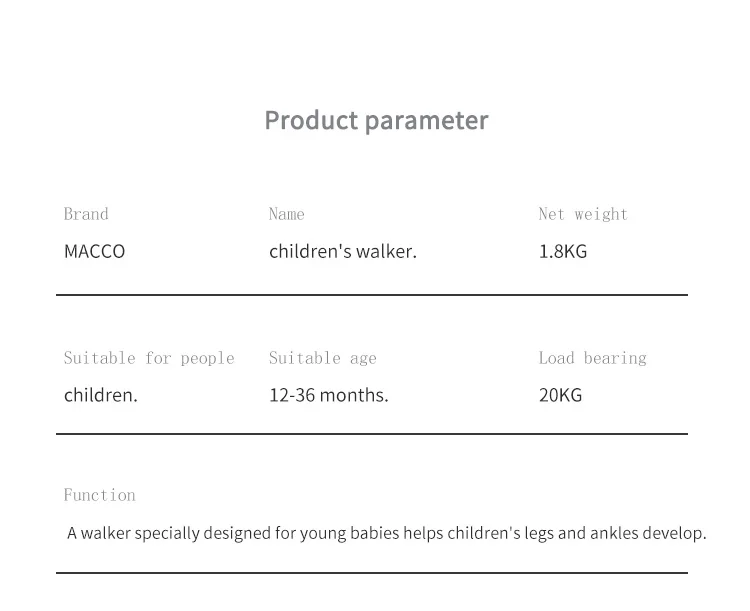750x611 pixels.
Task: Click the "Name" field label
Action: (286, 214)
